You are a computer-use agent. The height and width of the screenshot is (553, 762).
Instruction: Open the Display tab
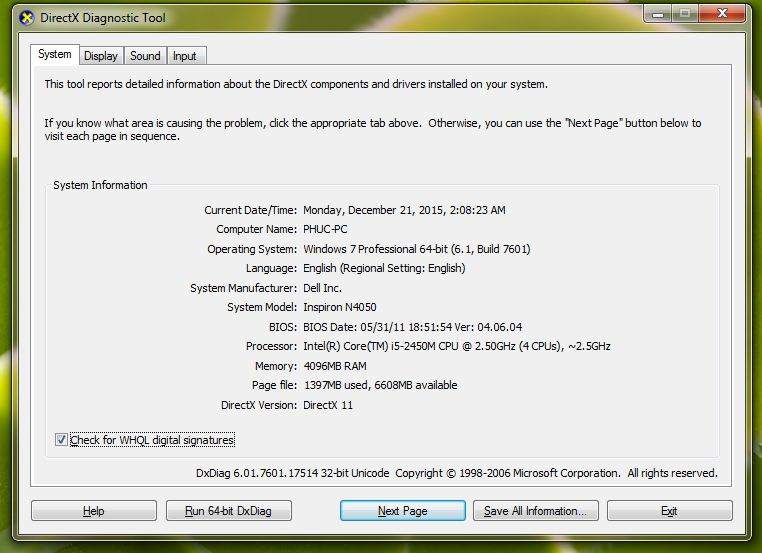[x=100, y=56]
